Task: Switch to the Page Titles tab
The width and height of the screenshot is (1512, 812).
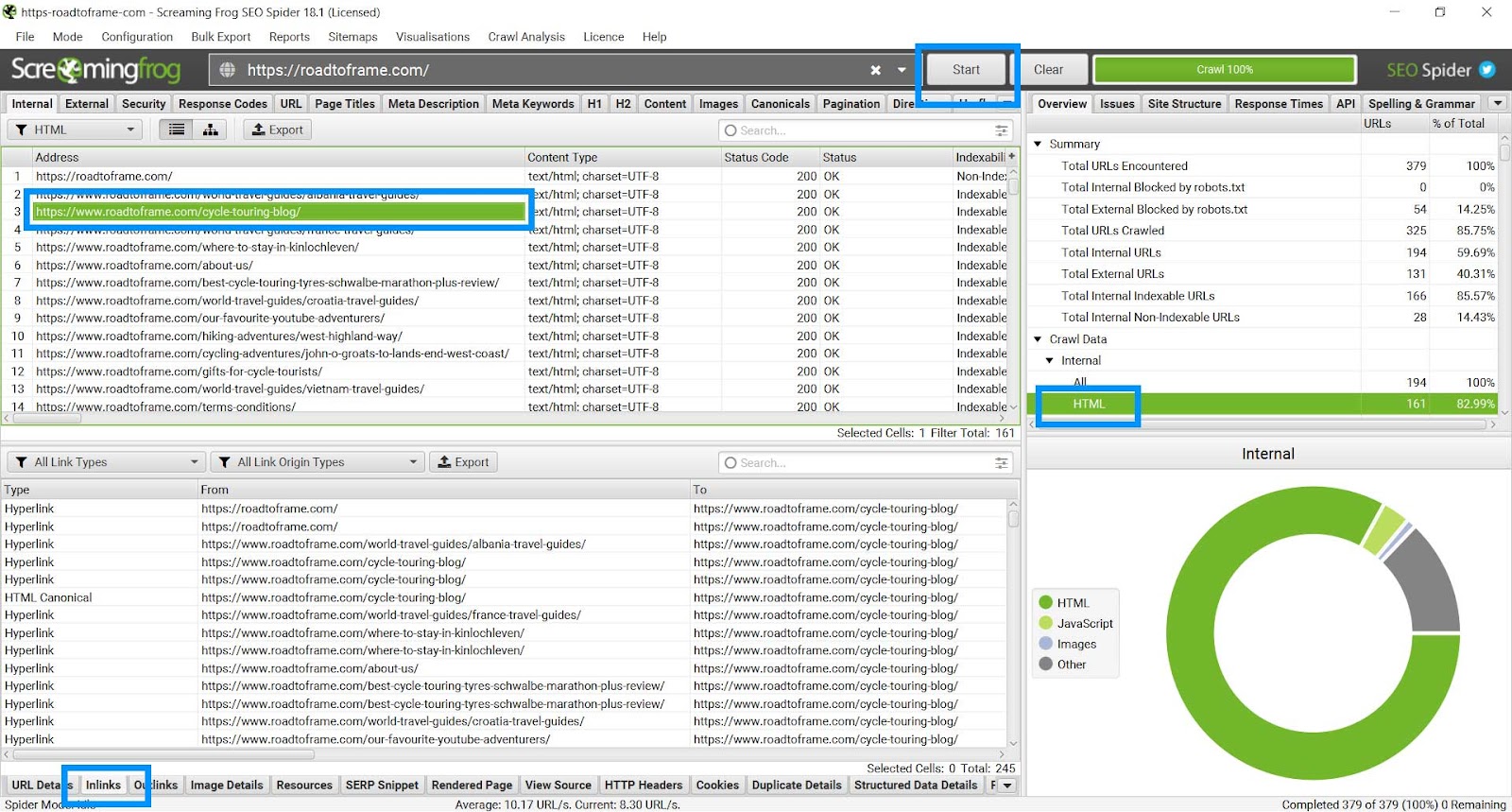Action: (345, 104)
